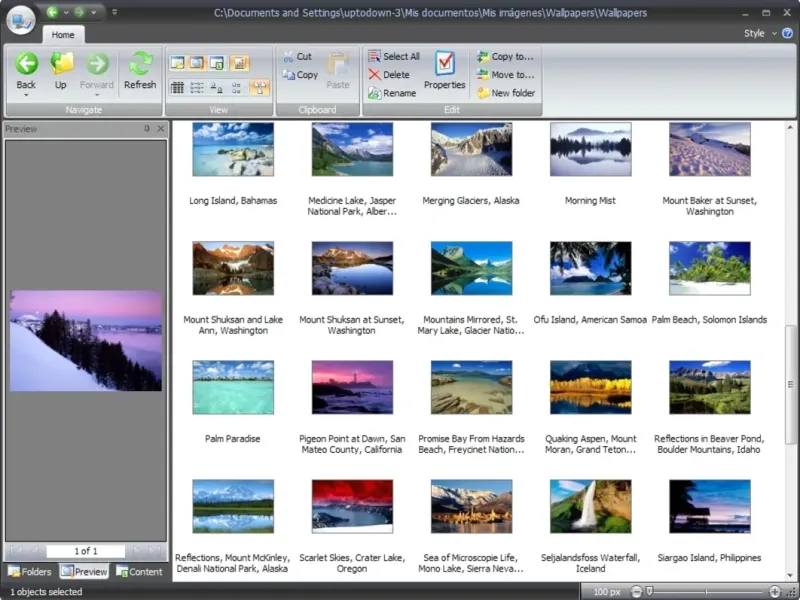Screen dimensions: 800x600
Task: Click the Help icon beside Style
Action: (787, 33)
